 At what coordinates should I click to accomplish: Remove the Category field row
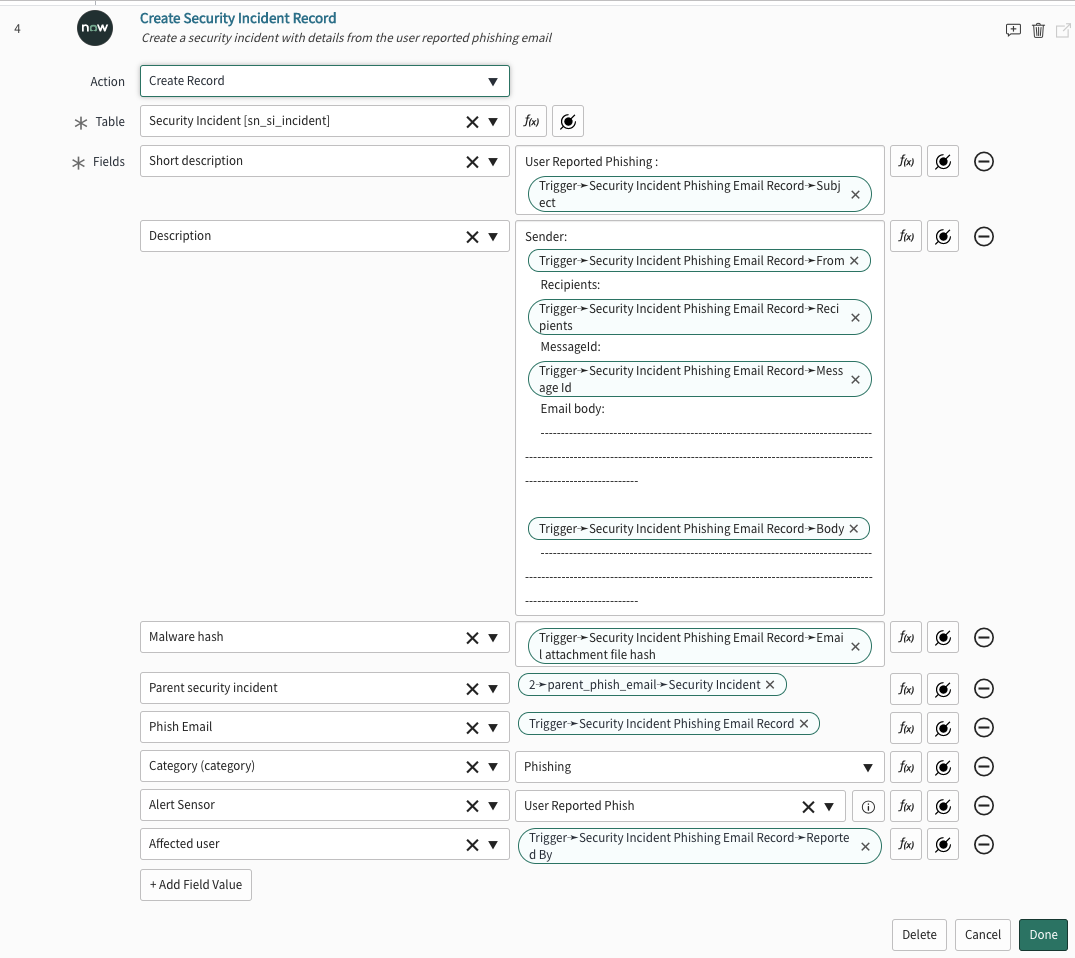pyautogui.click(x=984, y=767)
